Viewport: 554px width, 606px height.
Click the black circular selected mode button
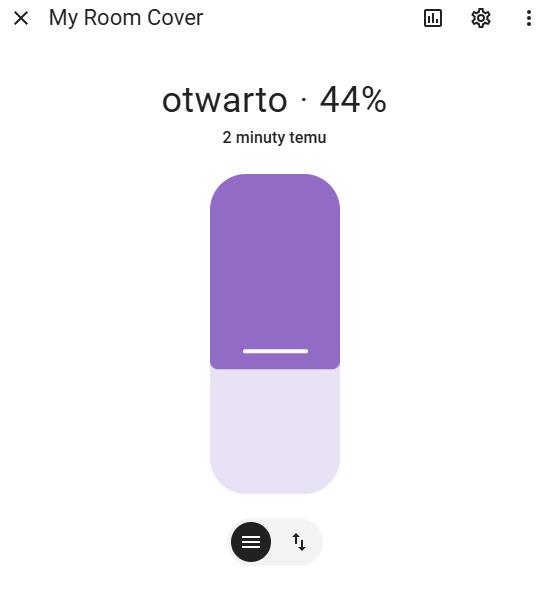[251, 541]
